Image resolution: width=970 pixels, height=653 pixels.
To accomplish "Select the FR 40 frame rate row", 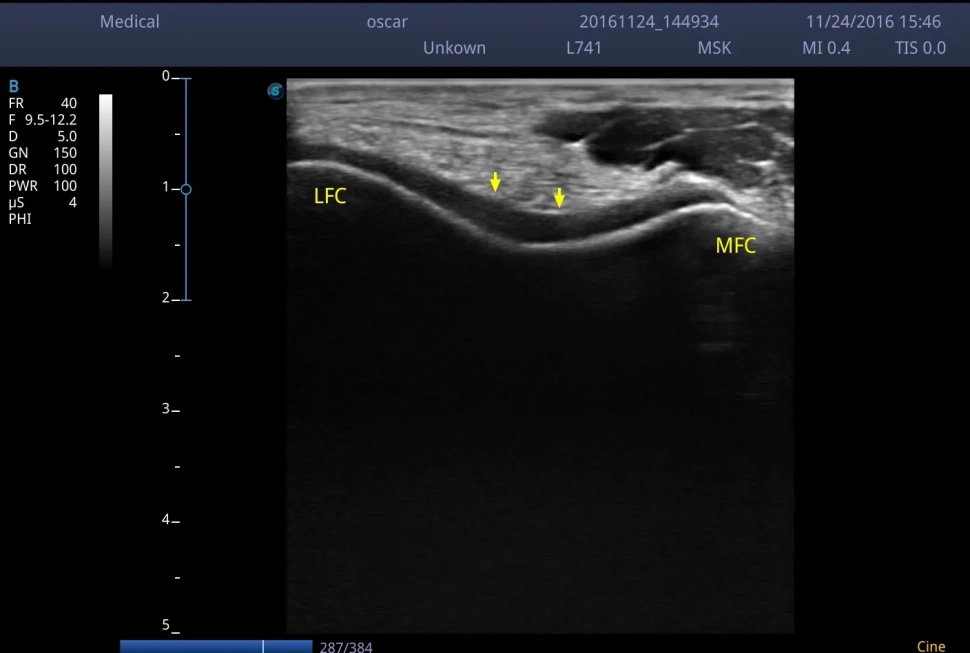I will (x=43, y=103).
